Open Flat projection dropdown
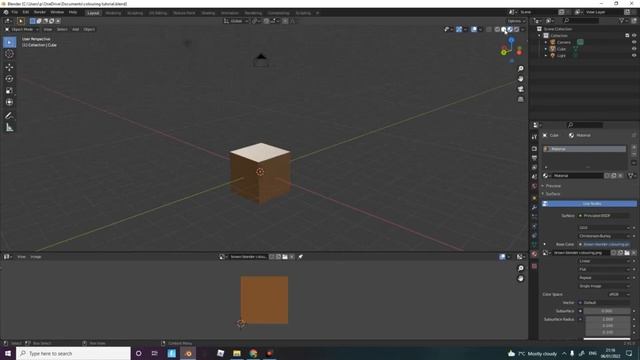Screen dimensions: 640x360 pos(604,269)
